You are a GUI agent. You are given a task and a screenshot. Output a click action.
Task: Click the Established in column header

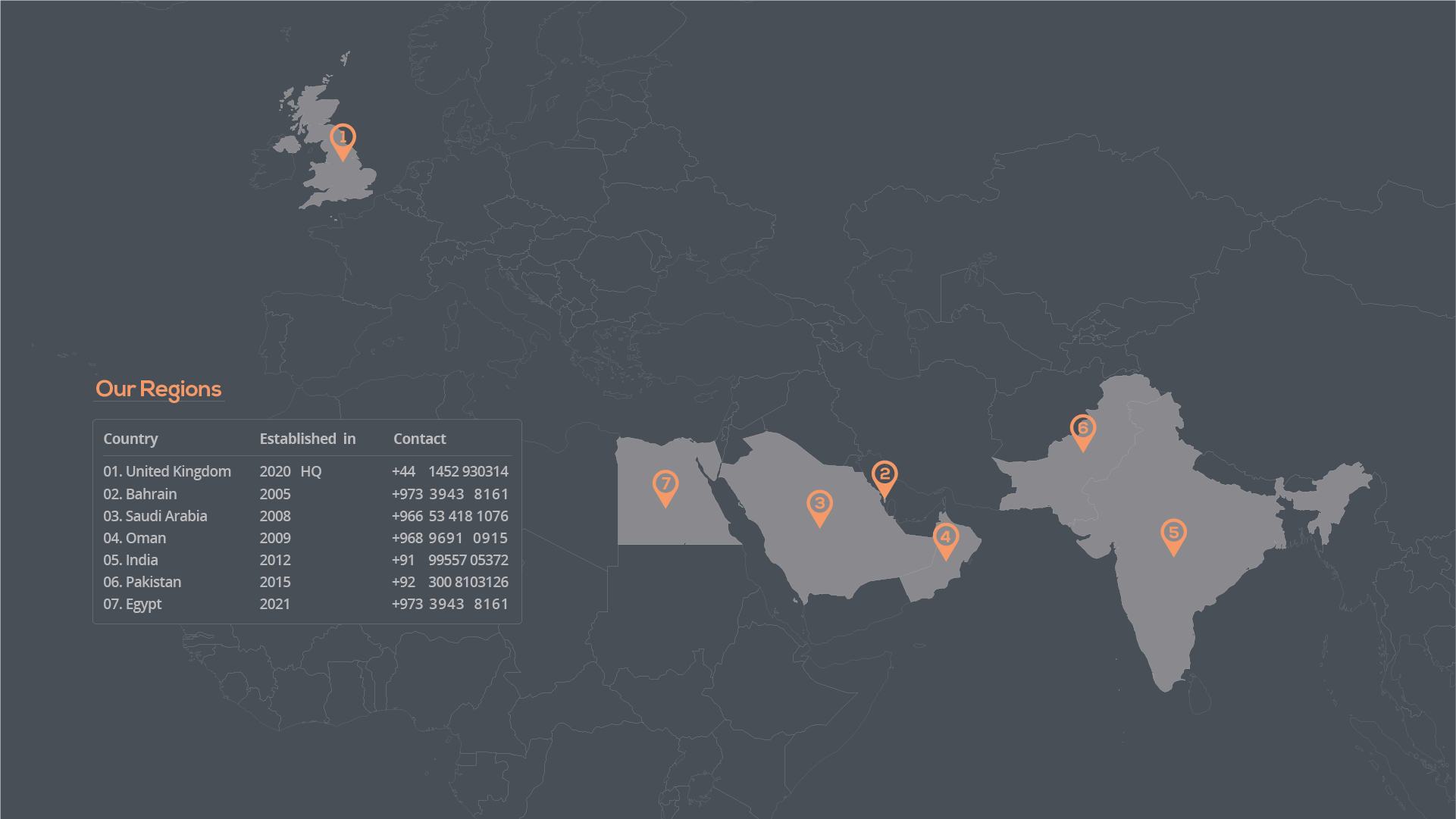pyautogui.click(x=307, y=439)
